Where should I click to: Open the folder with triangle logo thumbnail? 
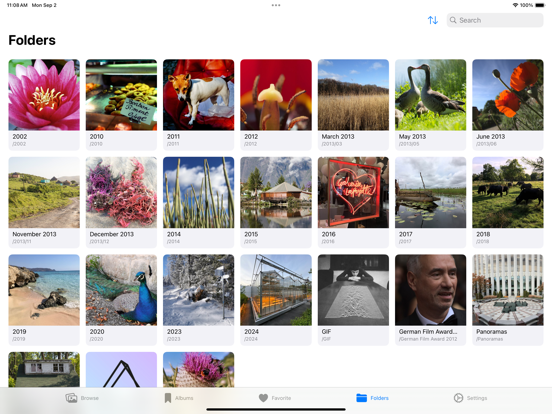pyautogui.click(x=121, y=369)
